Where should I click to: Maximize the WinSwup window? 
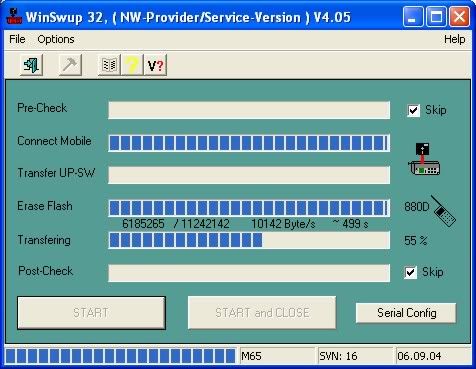436,17
